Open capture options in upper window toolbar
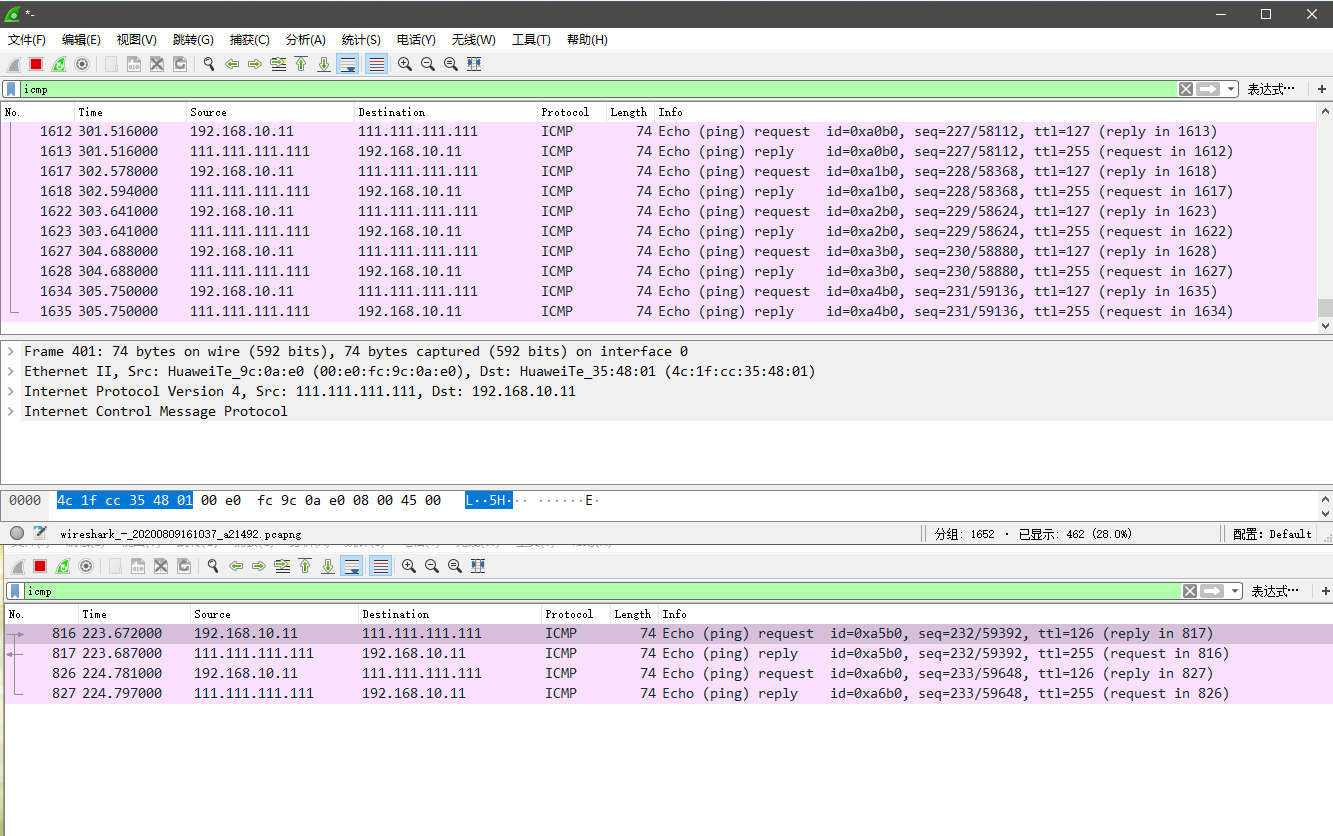The width and height of the screenshot is (1333, 836). 82,64
